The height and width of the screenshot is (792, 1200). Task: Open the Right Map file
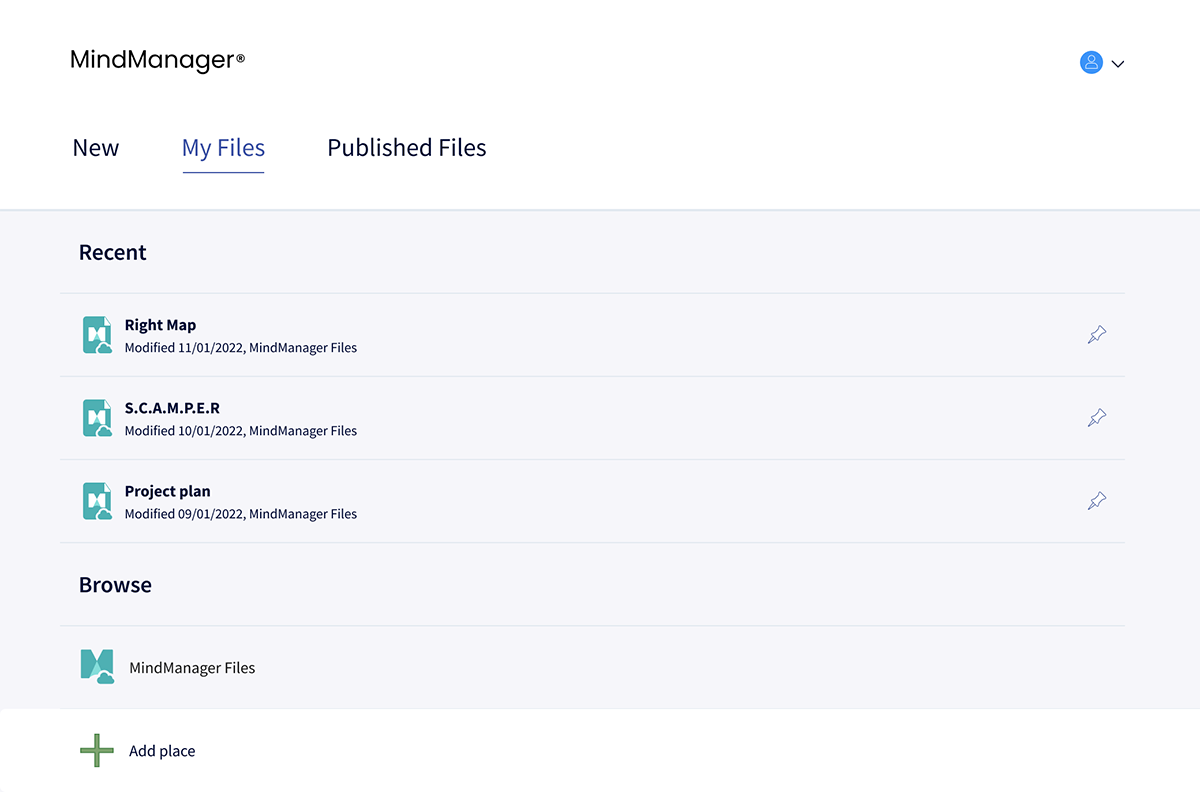click(592, 335)
